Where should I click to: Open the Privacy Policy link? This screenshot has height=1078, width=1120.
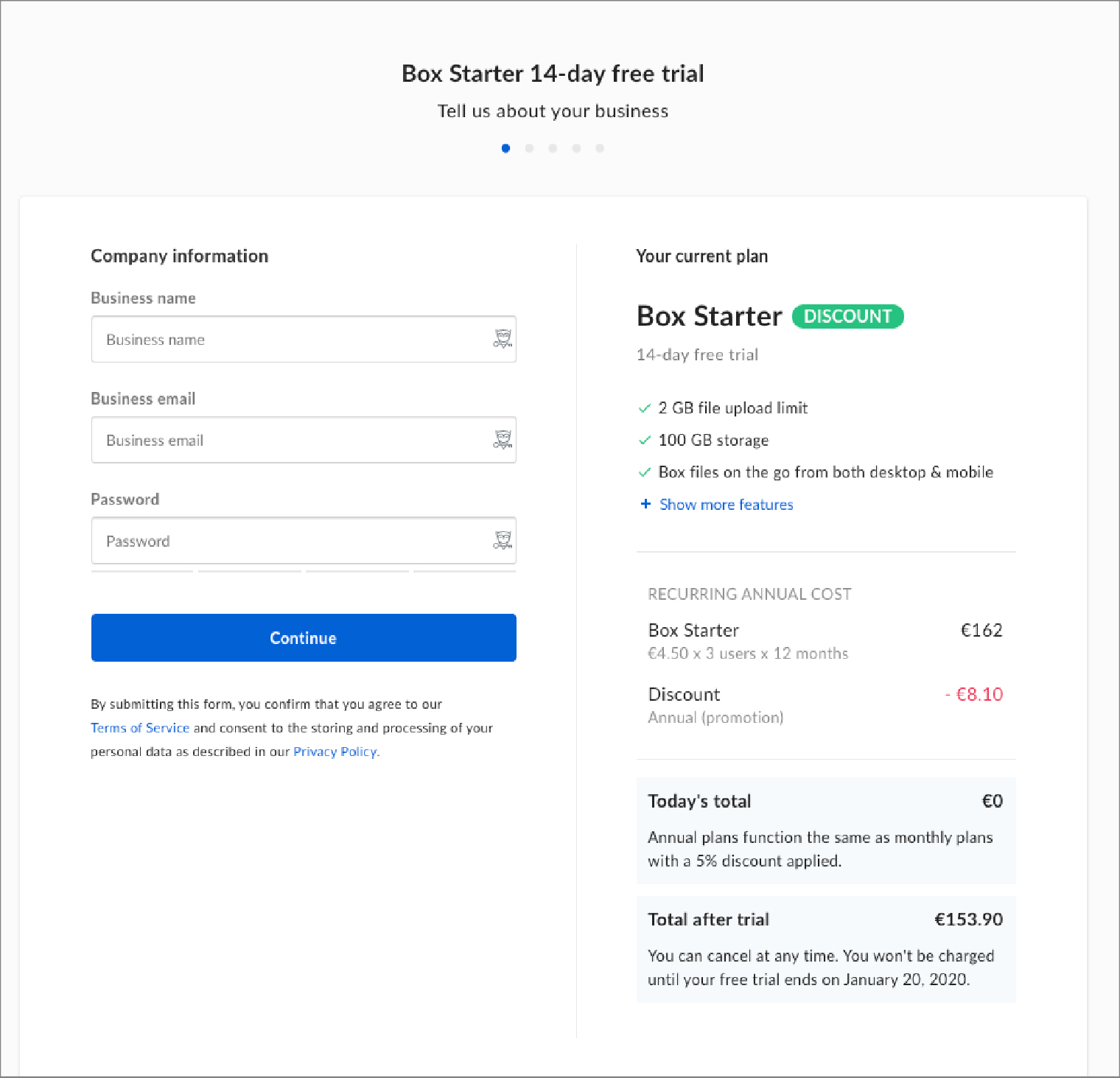[335, 751]
